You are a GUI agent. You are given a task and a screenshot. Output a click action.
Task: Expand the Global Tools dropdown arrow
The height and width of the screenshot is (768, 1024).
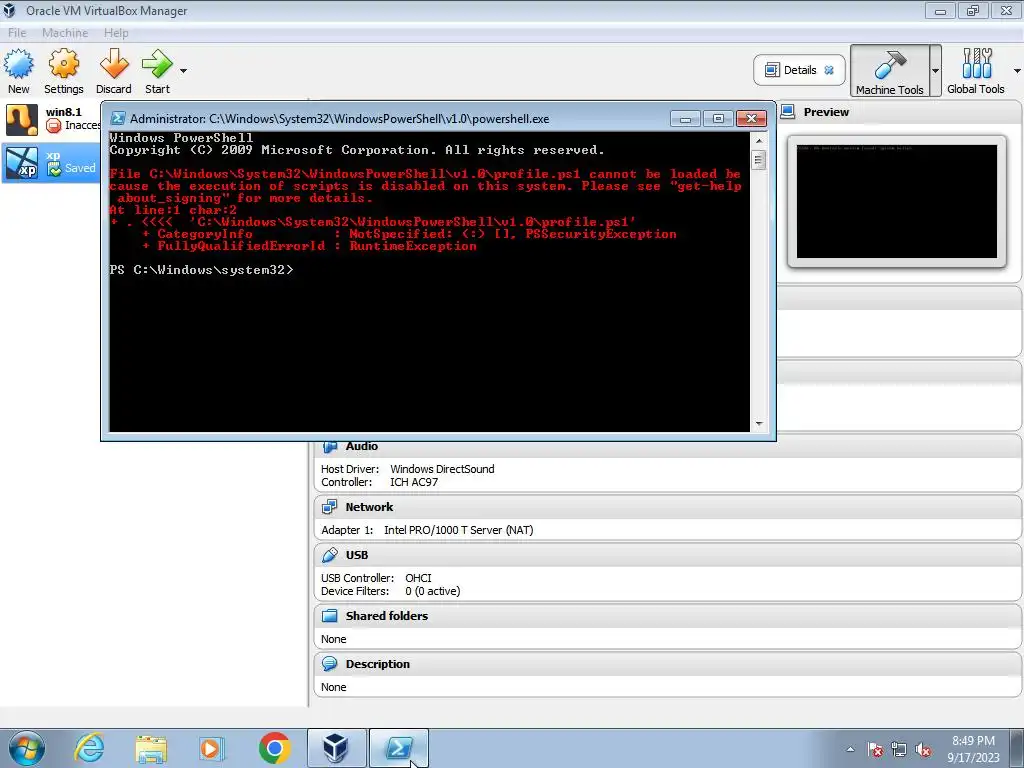(x=1017, y=71)
